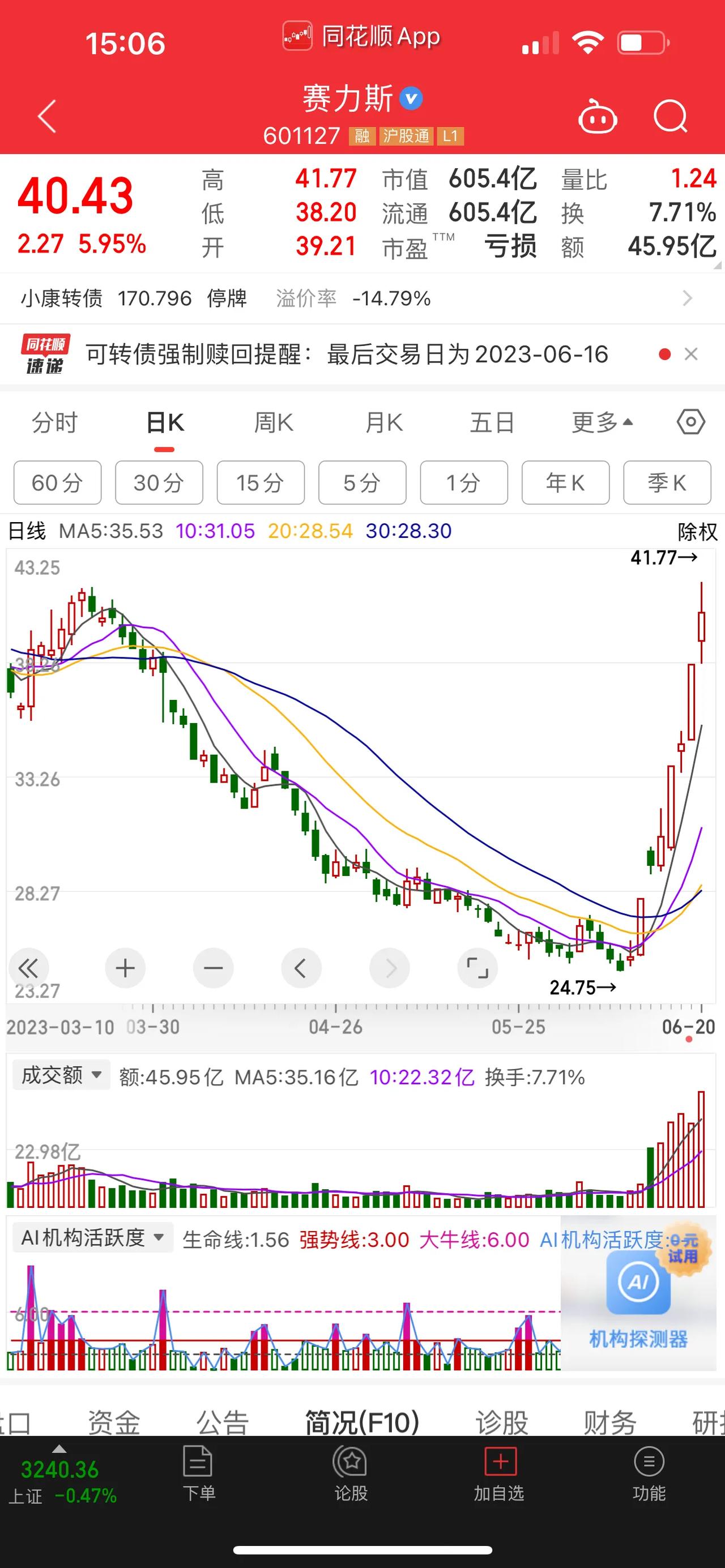Select 15分 period button
725x1568 pixels.
(x=261, y=482)
